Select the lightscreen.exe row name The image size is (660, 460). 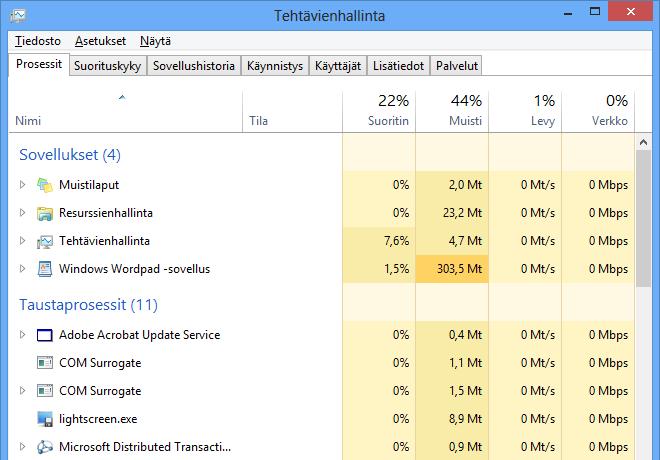click(x=98, y=419)
